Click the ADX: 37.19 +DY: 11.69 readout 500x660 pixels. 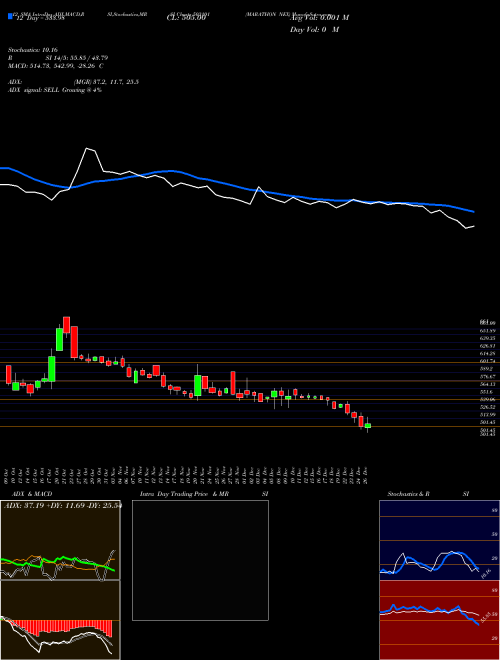(x=62, y=506)
